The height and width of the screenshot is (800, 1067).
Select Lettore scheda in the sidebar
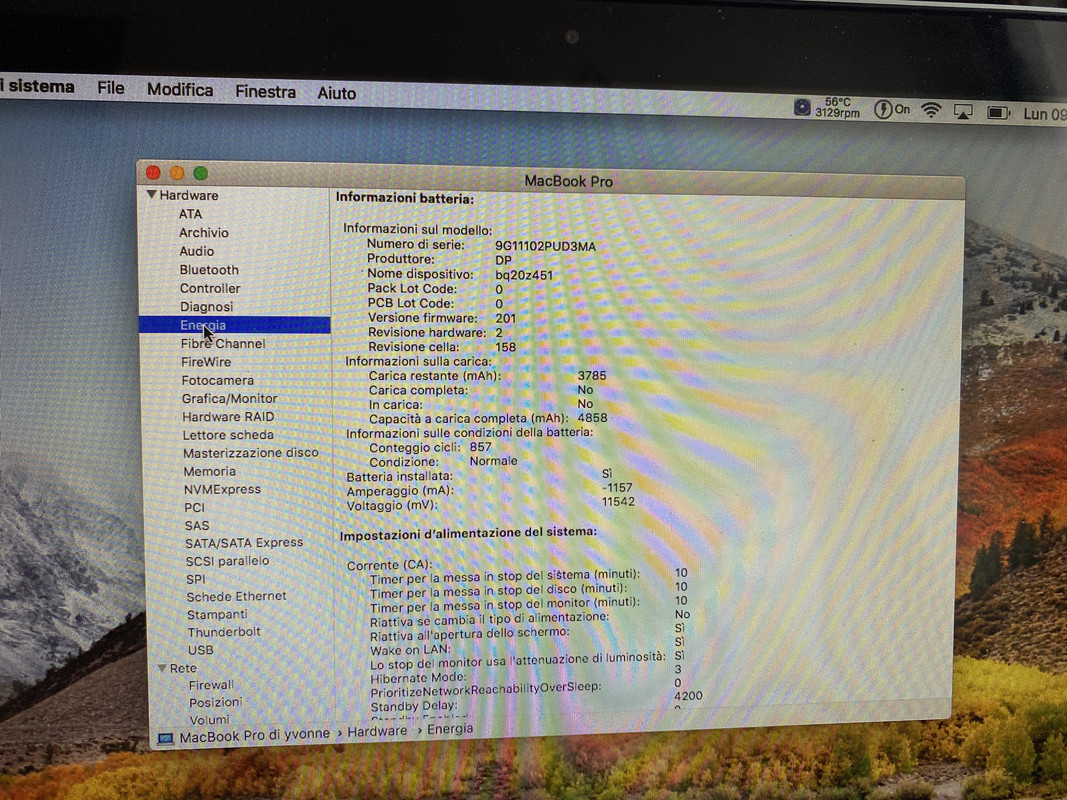pyautogui.click(x=228, y=435)
